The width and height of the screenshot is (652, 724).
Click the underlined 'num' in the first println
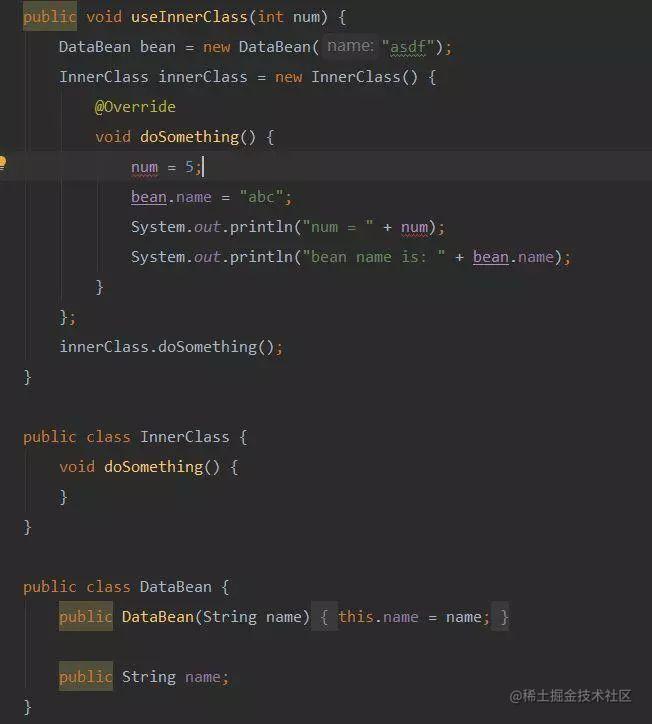[414, 227]
